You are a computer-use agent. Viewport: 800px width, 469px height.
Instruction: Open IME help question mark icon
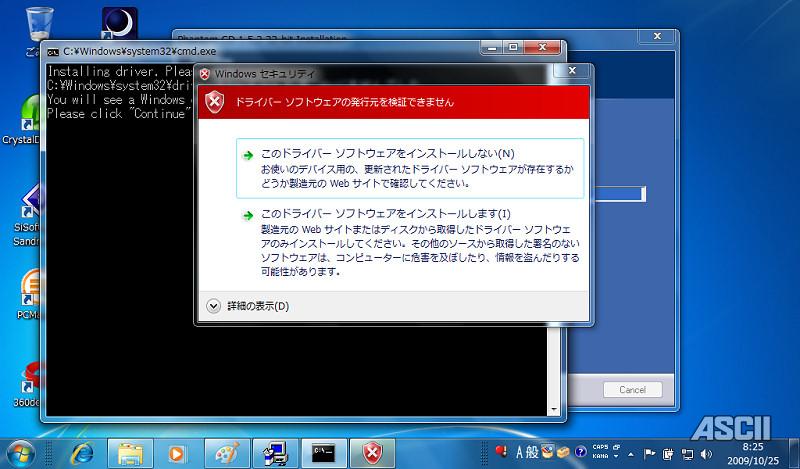pyautogui.click(x=580, y=452)
